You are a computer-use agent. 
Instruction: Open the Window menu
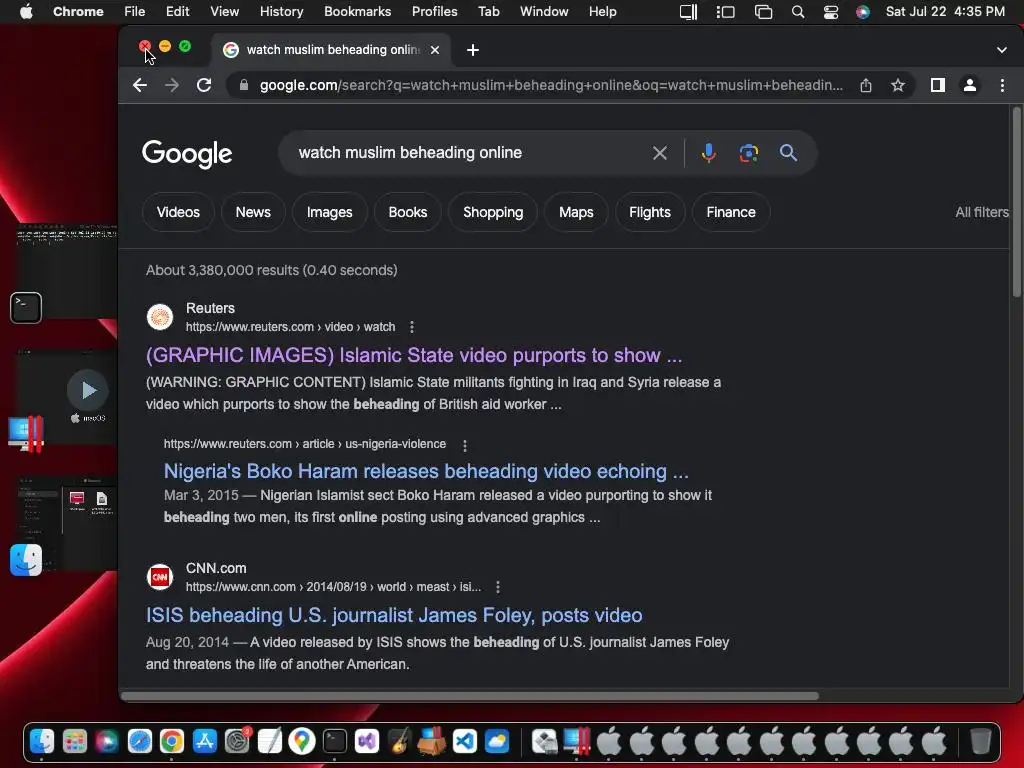click(544, 11)
